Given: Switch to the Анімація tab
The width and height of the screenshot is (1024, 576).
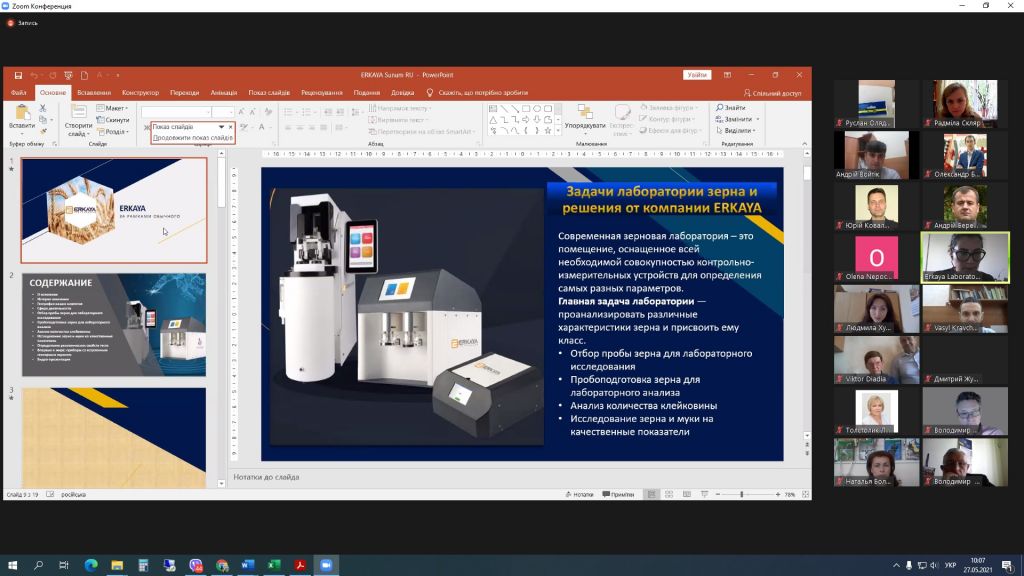Looking at the screenshot, I should (x=224, y=93).
